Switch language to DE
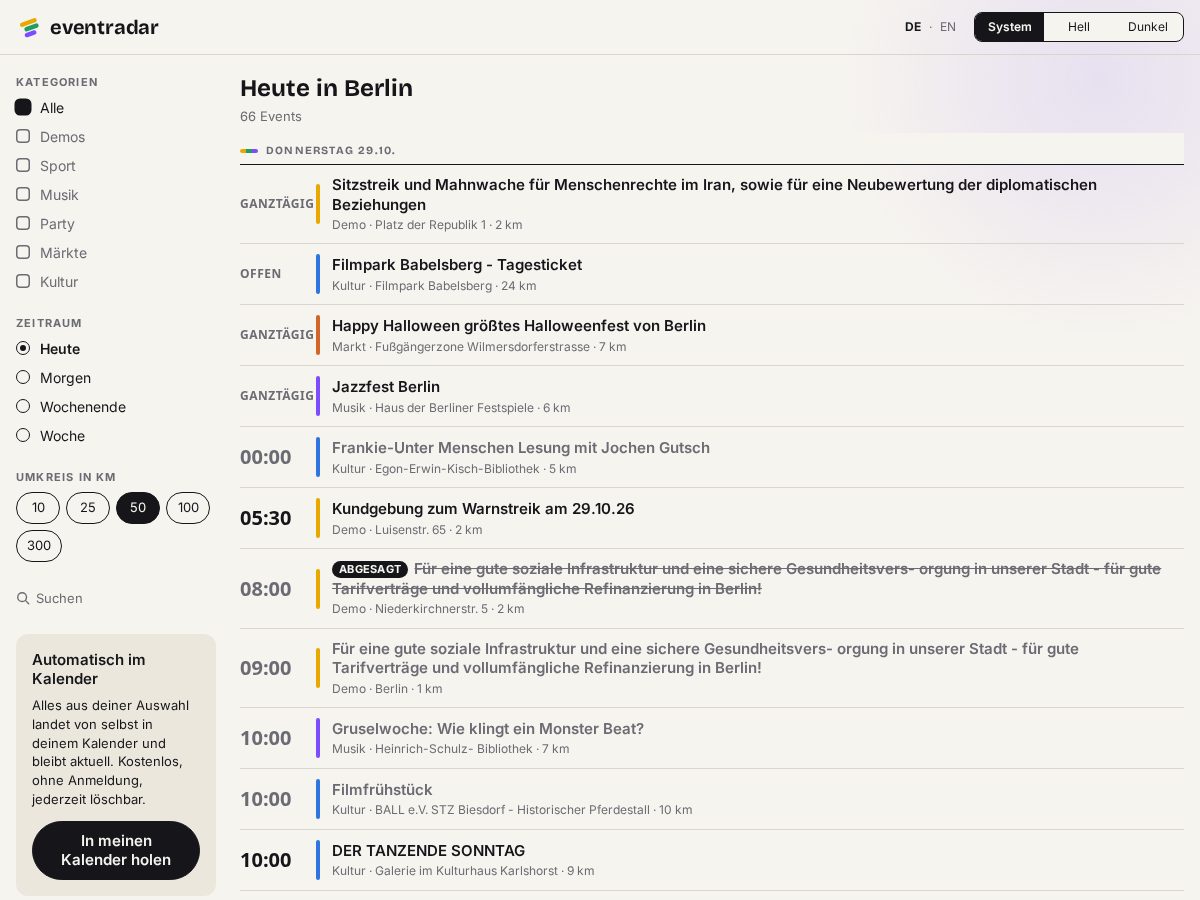 click(913, 27)
